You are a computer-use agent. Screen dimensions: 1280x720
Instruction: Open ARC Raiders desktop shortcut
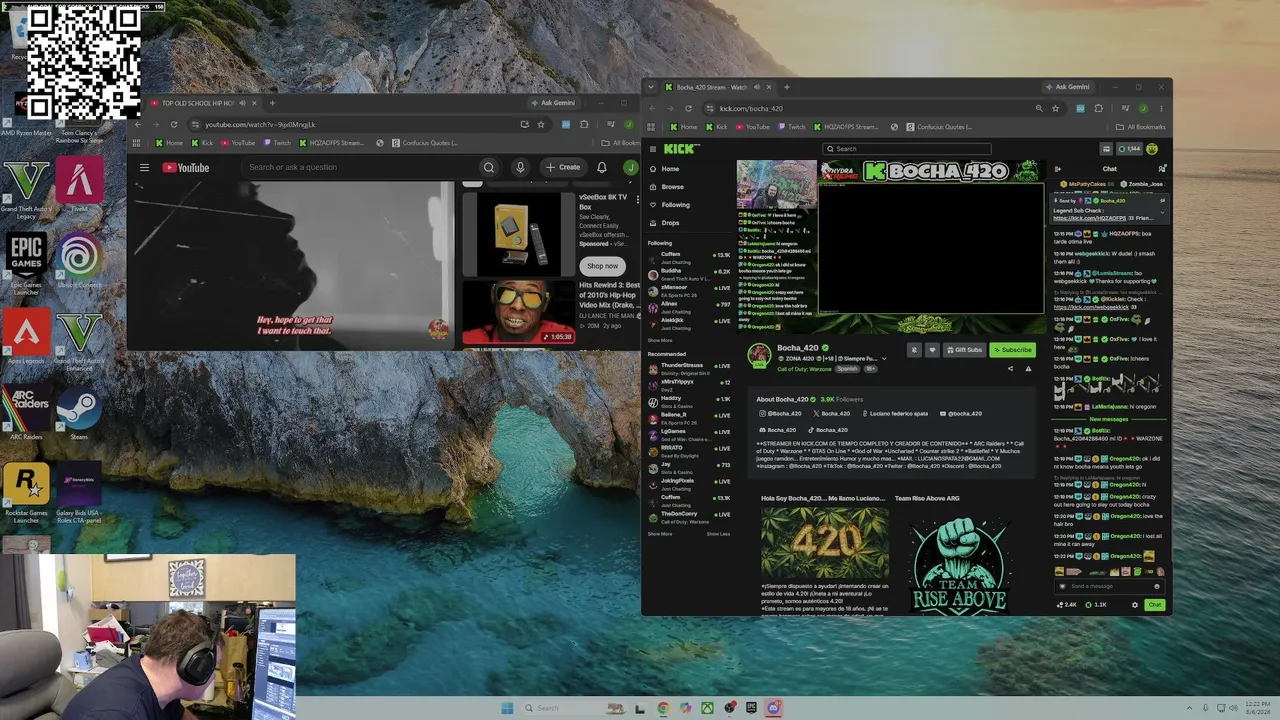[26, 414]
